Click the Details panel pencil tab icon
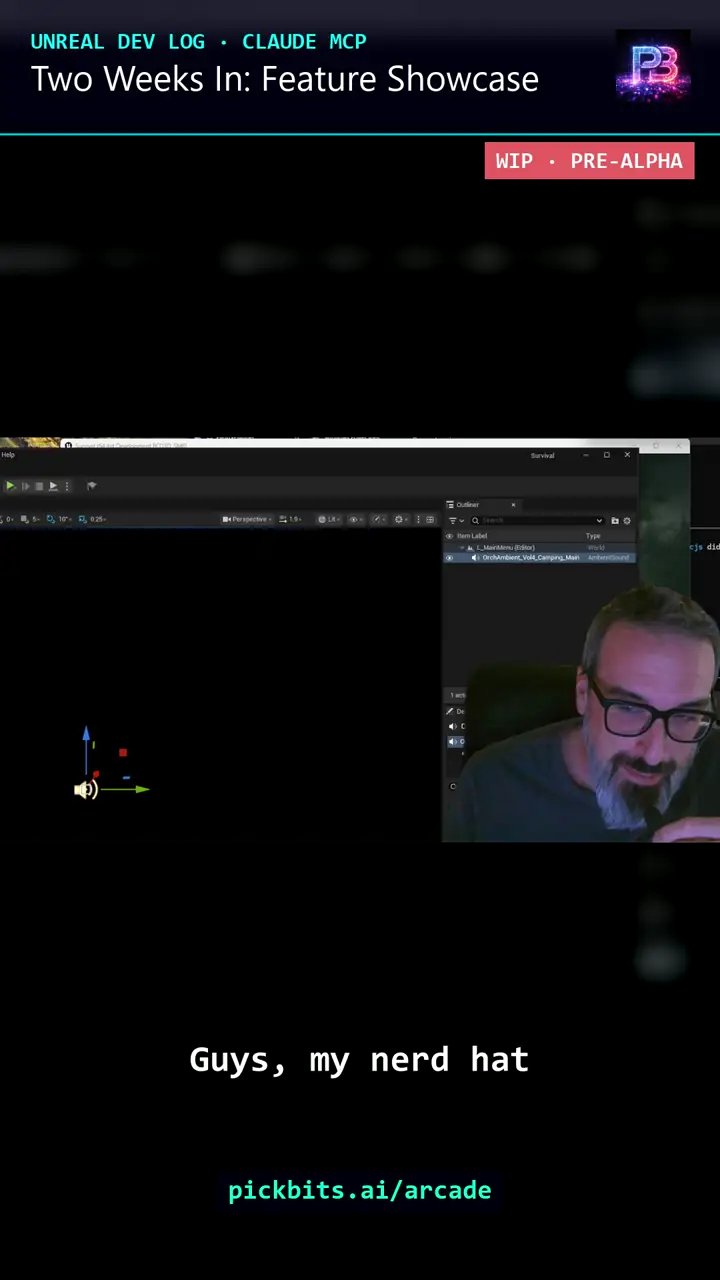The image size is (720, 1280). tap(449, 711)
